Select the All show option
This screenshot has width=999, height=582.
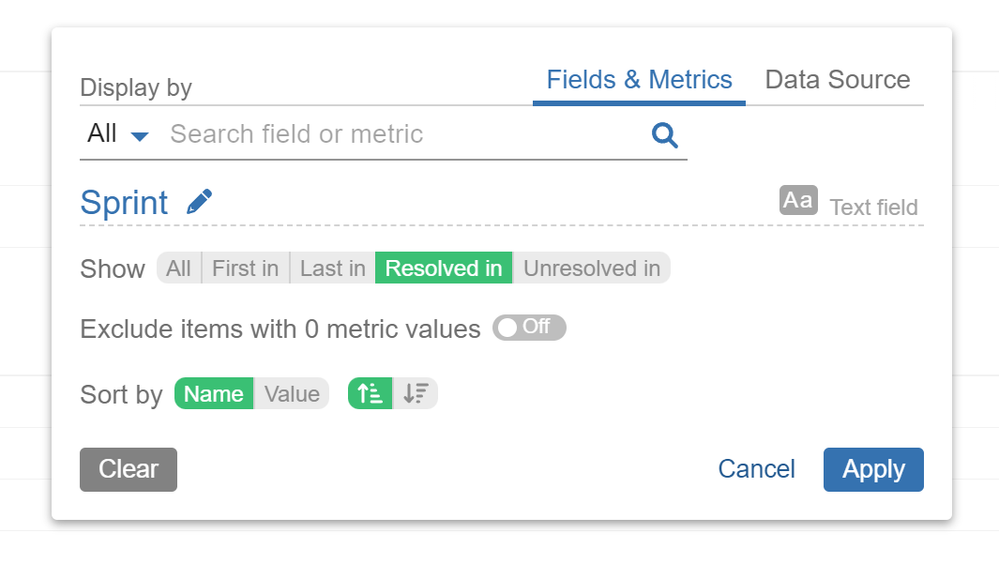(178, 267)
